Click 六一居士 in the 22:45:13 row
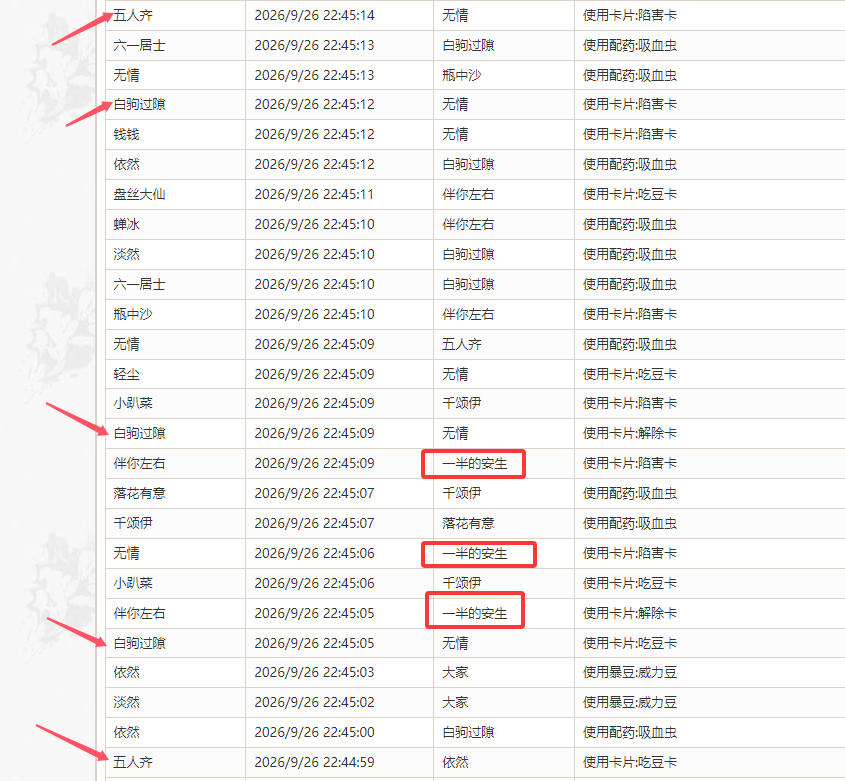This screenshot has height=781, width=845. click(139, 45)
